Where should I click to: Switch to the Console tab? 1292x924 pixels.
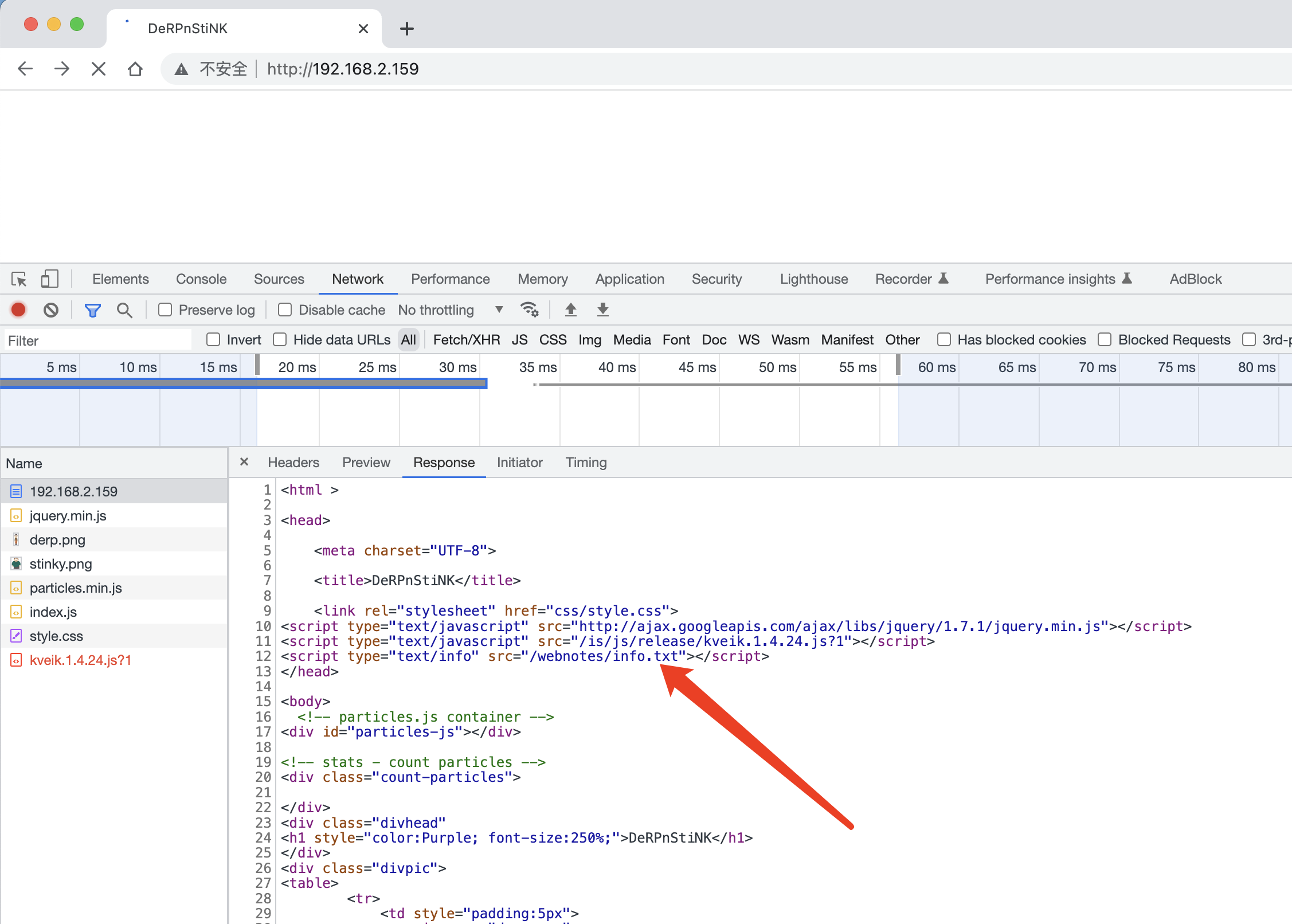(201, 279)
